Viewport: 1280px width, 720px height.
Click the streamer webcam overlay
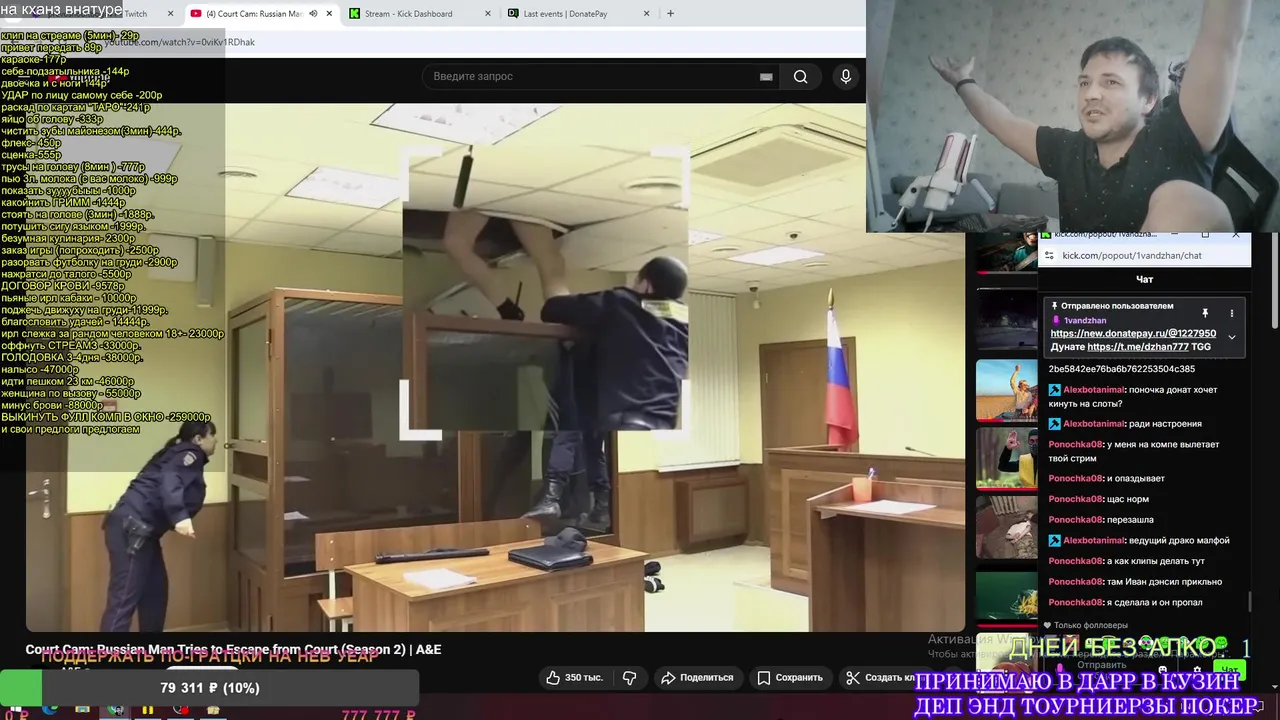[1072, 116]
